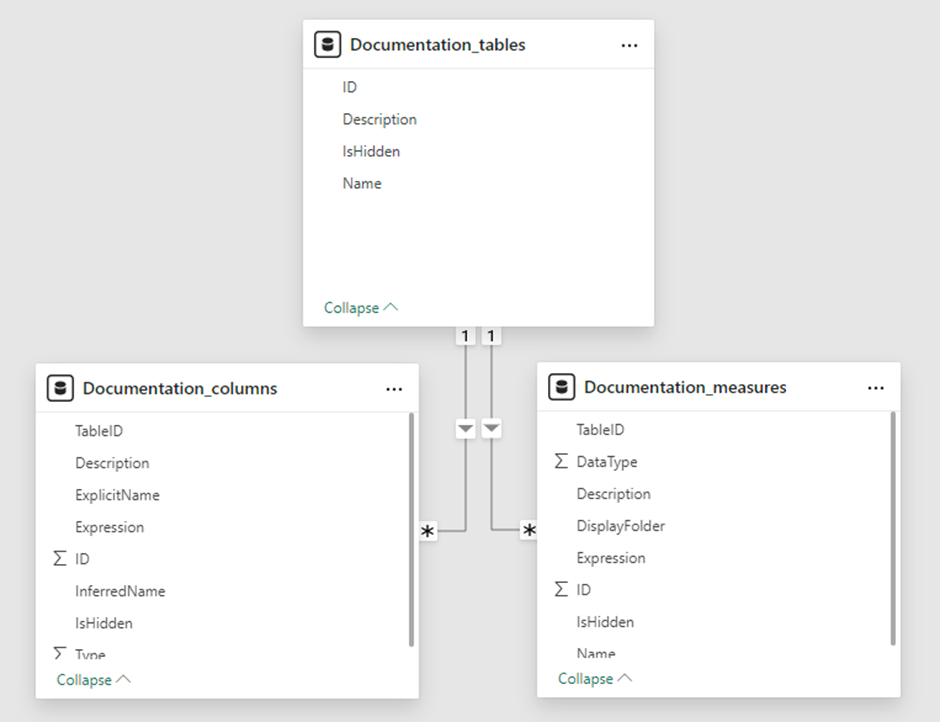Collapse the Documentation_columns card
Image resolution: width=940 pixels, height=722 pixels.
93,680
